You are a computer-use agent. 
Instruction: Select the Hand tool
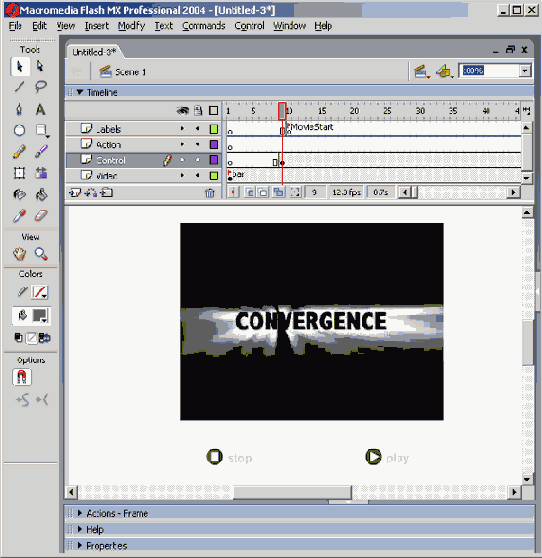[20, 254]
